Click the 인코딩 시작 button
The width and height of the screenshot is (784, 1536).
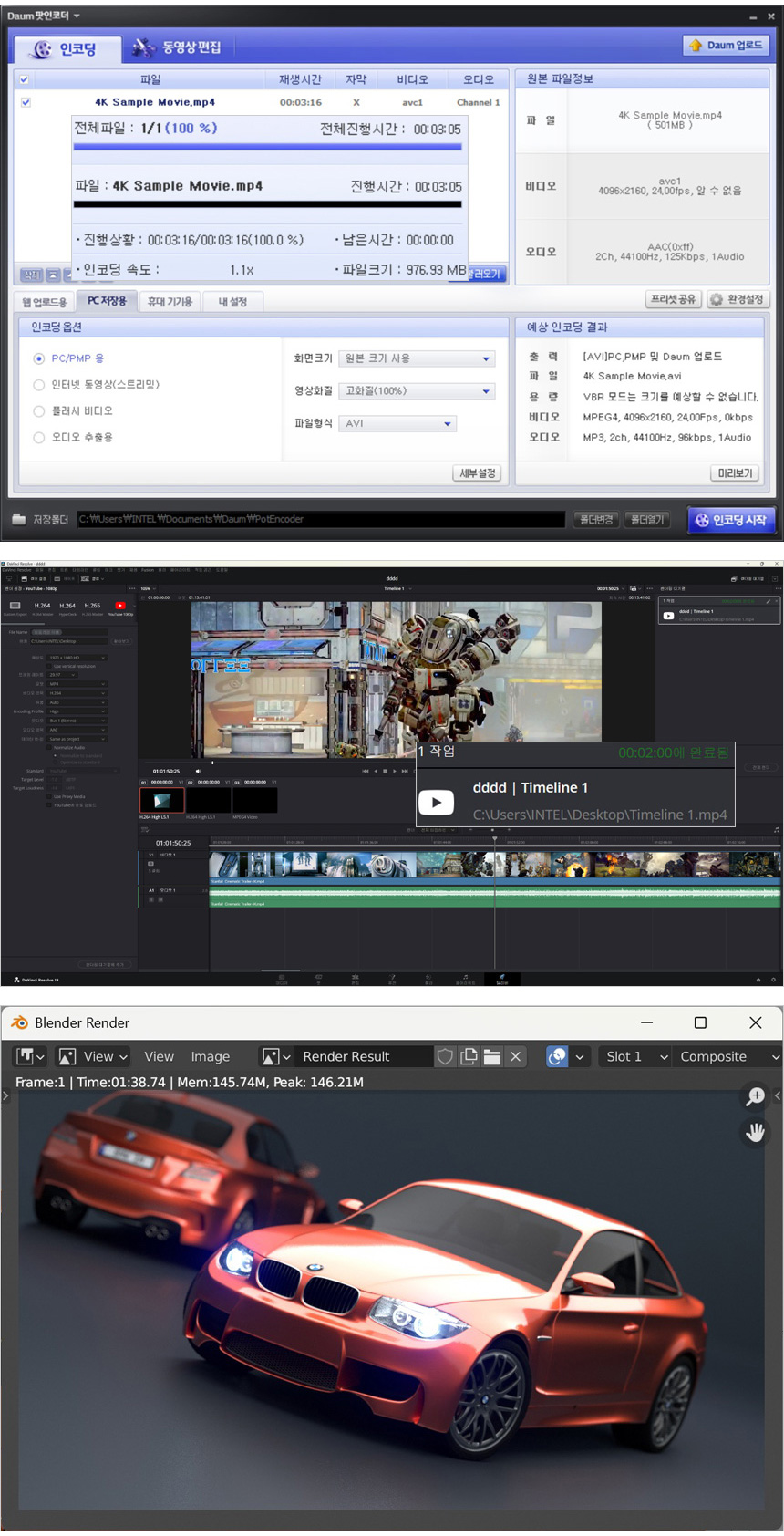click(x=731, y=520)
